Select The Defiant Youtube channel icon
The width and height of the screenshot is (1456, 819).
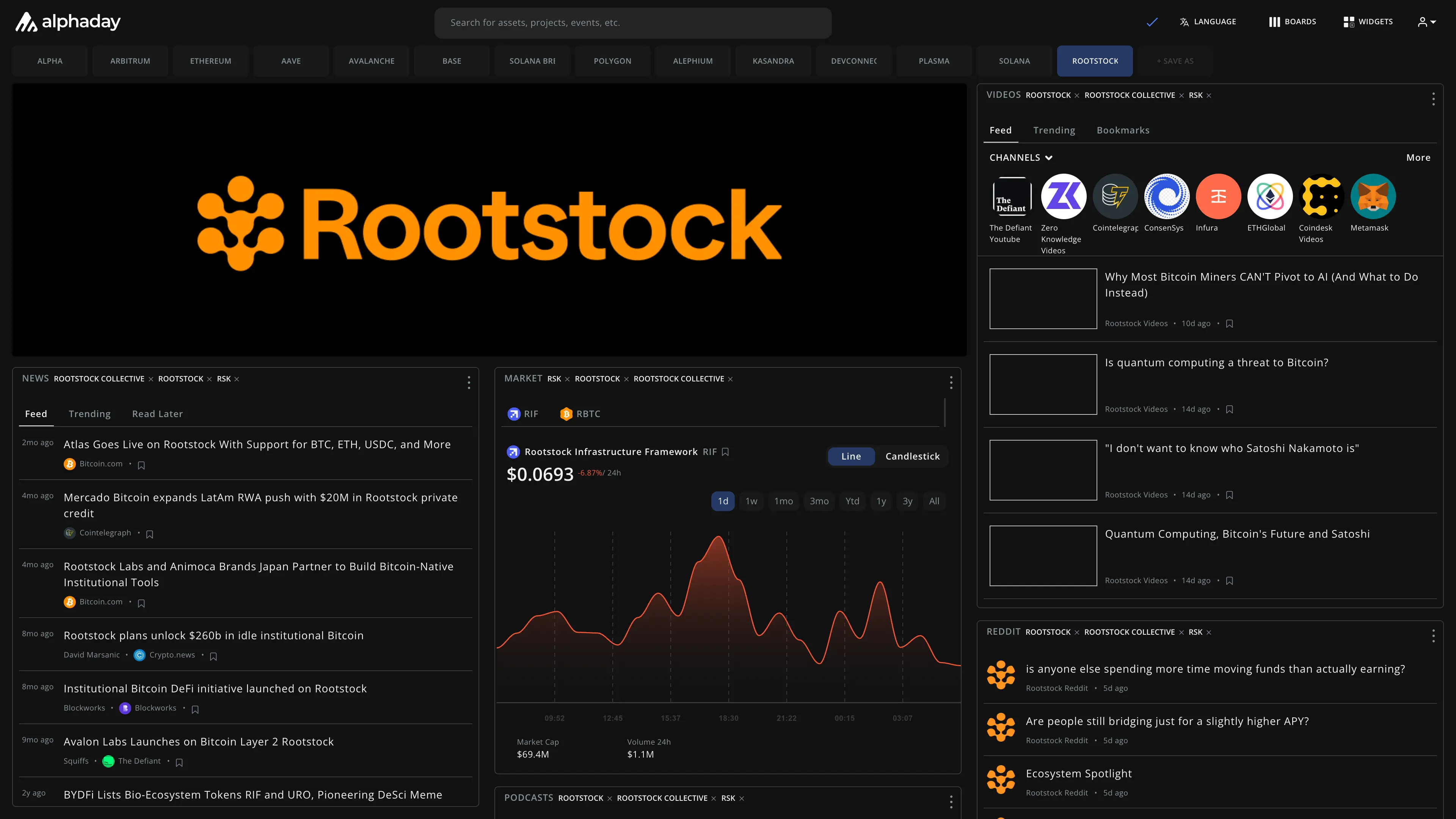(1012, 196)
